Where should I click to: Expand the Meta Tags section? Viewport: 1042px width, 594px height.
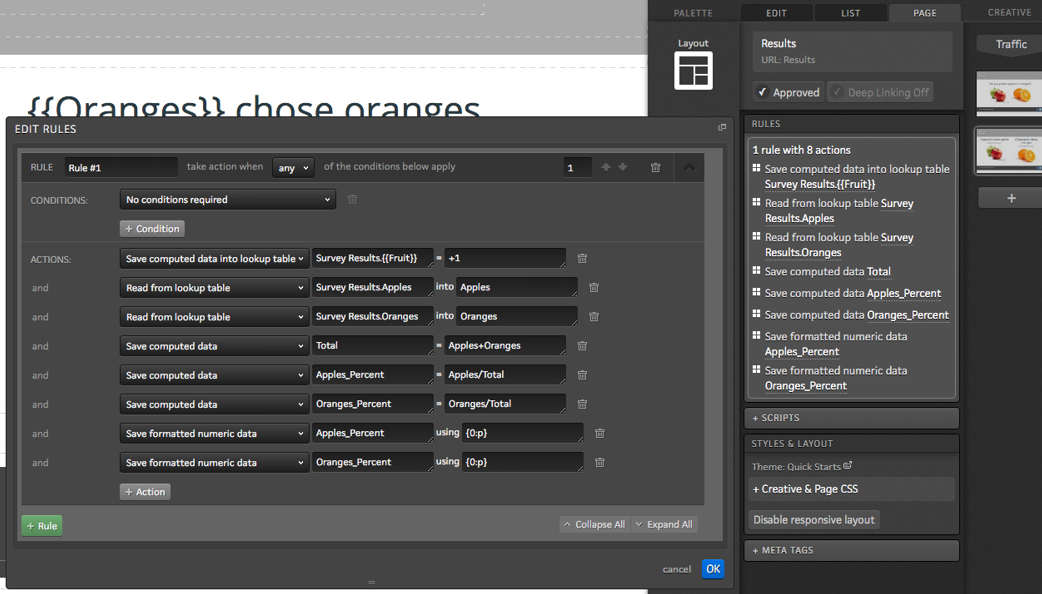coord(851,550)
